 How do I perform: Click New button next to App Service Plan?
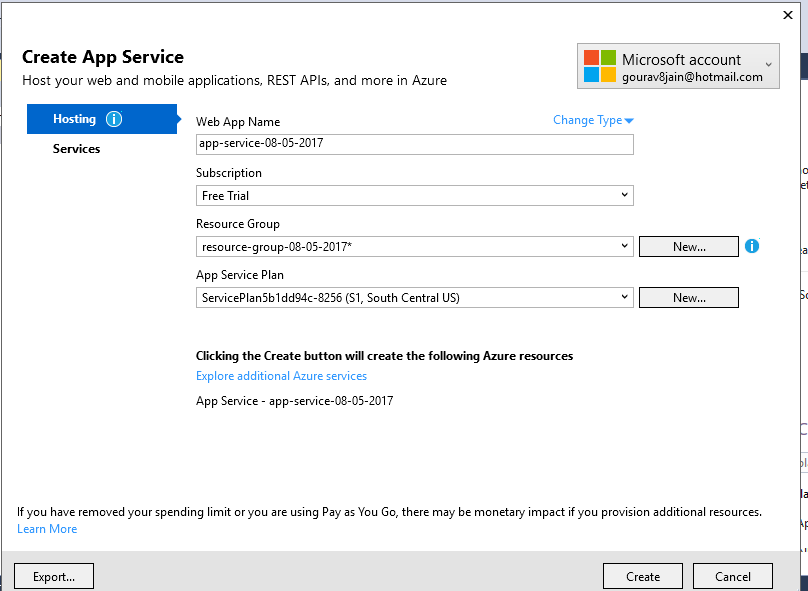pyautogui.click(x=689, y=297)
